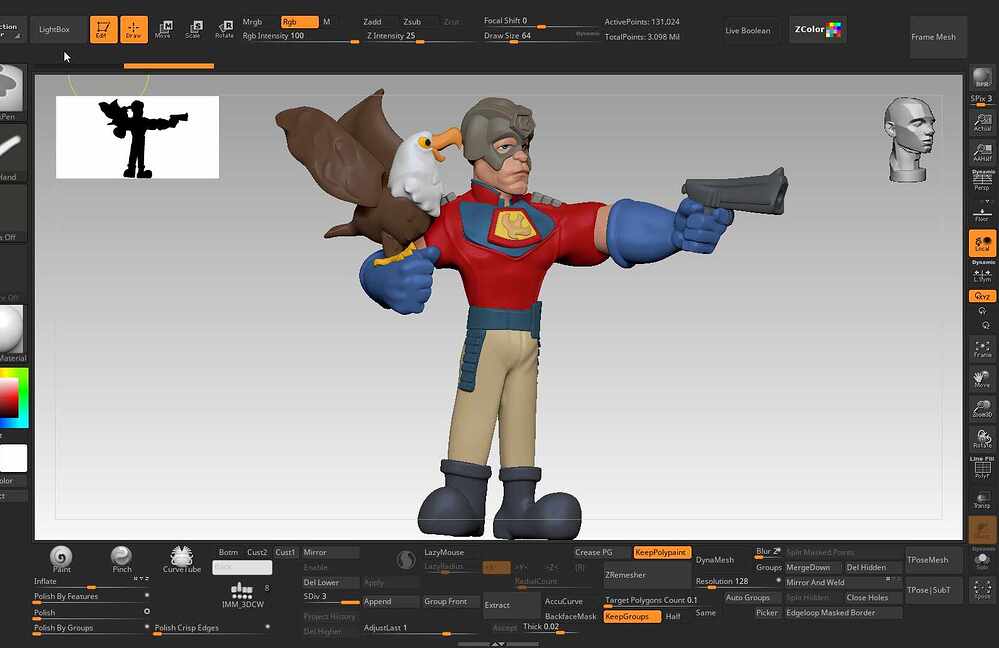
Task: Switch to the Move gizmo icon
Action: 163,29
